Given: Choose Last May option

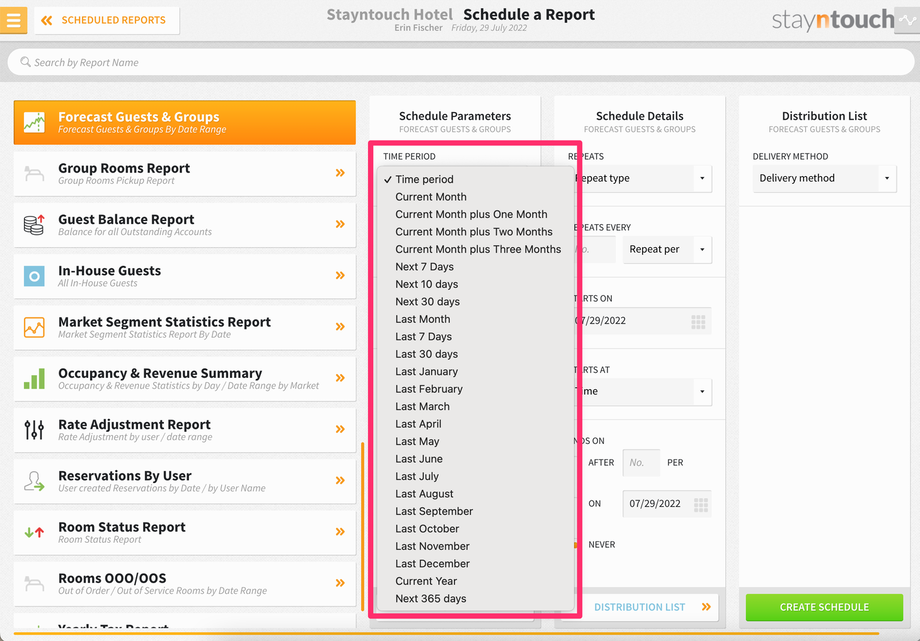Looking at the screenshot, I should click(x=475, y=441).
